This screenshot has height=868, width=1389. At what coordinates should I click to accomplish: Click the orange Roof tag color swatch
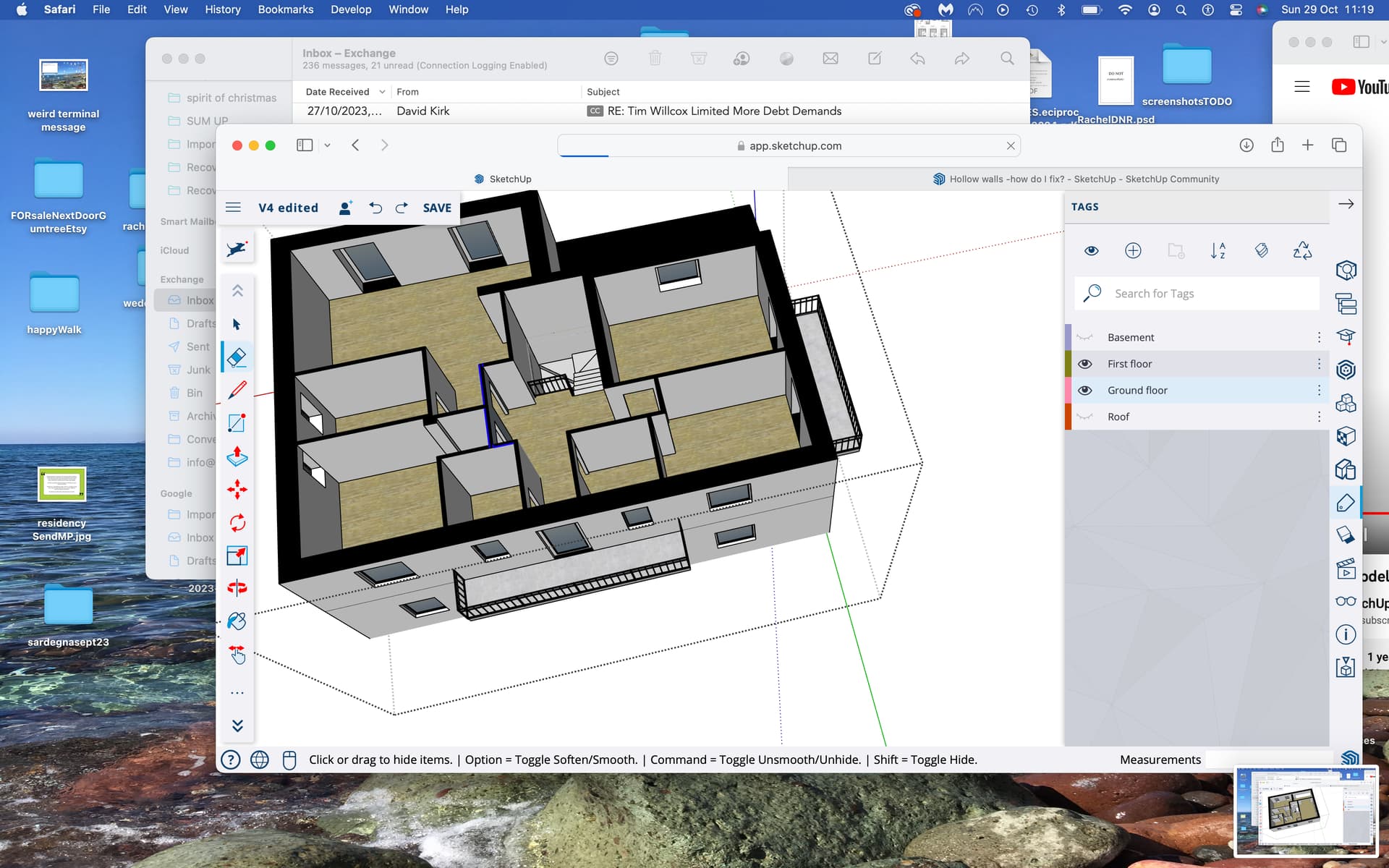[x=1068, y=417]
